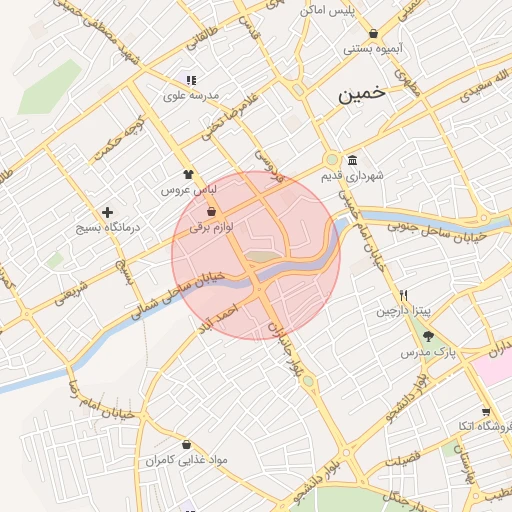
Task: Click the pink highlighted radius circle center
Action: [256, 256]
